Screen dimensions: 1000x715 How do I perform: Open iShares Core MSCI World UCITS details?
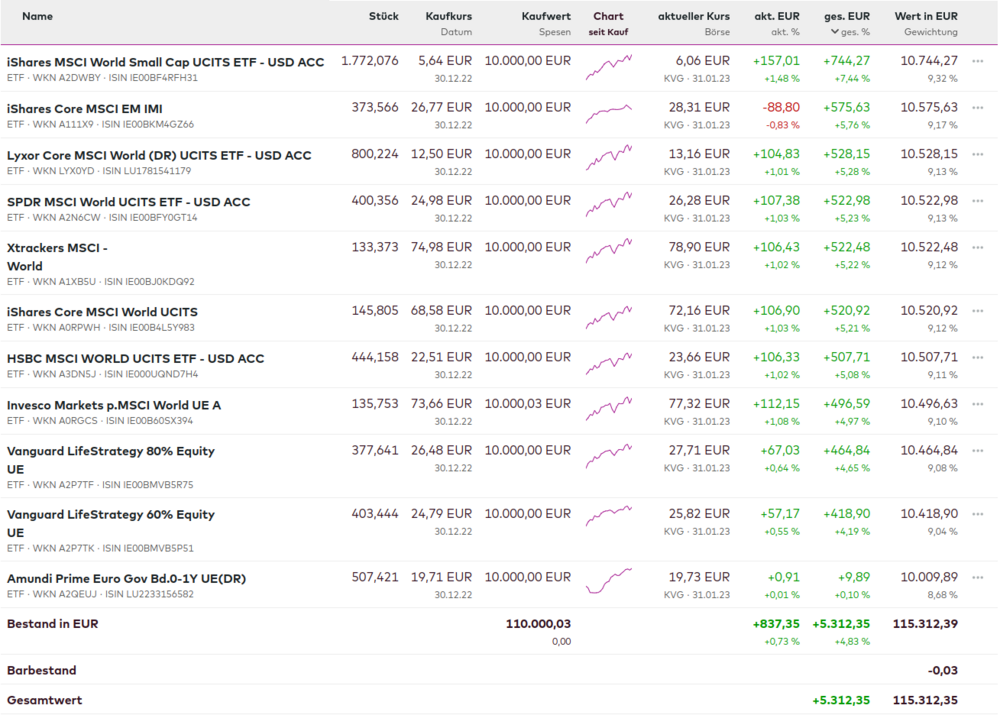pyautogui.click(x=102, y=311)
